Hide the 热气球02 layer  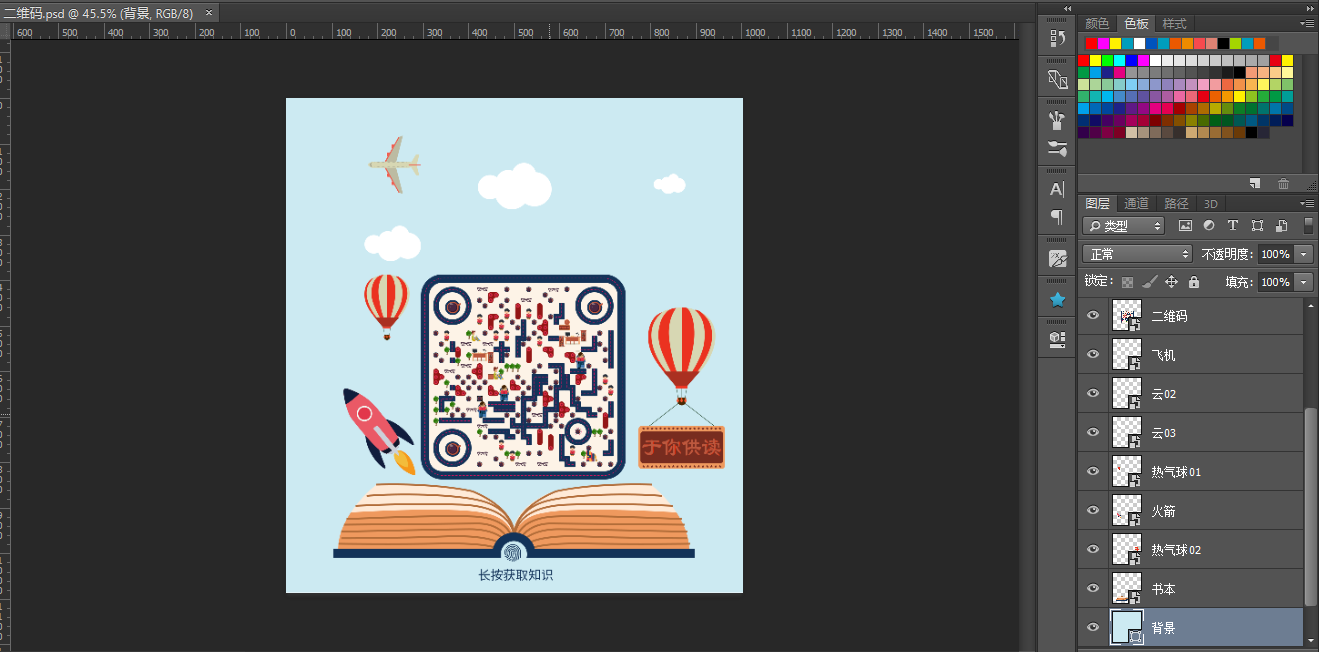tap(1093, 549)
